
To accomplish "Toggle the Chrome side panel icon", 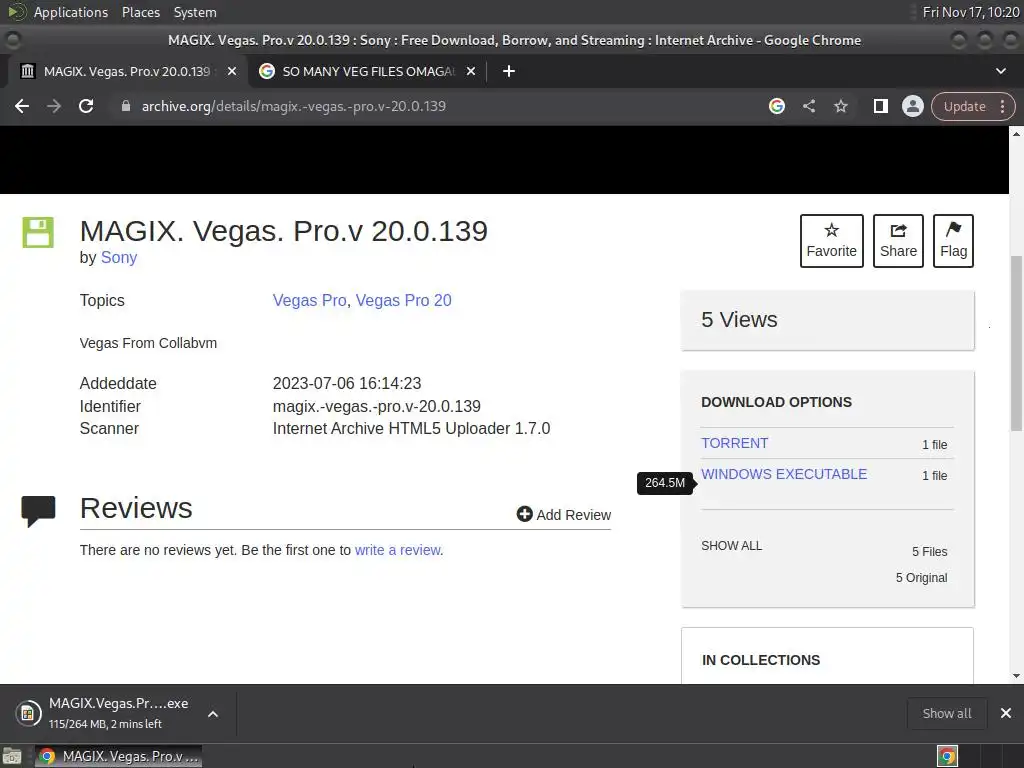I will pyautogui.click(x=880, y=106).
